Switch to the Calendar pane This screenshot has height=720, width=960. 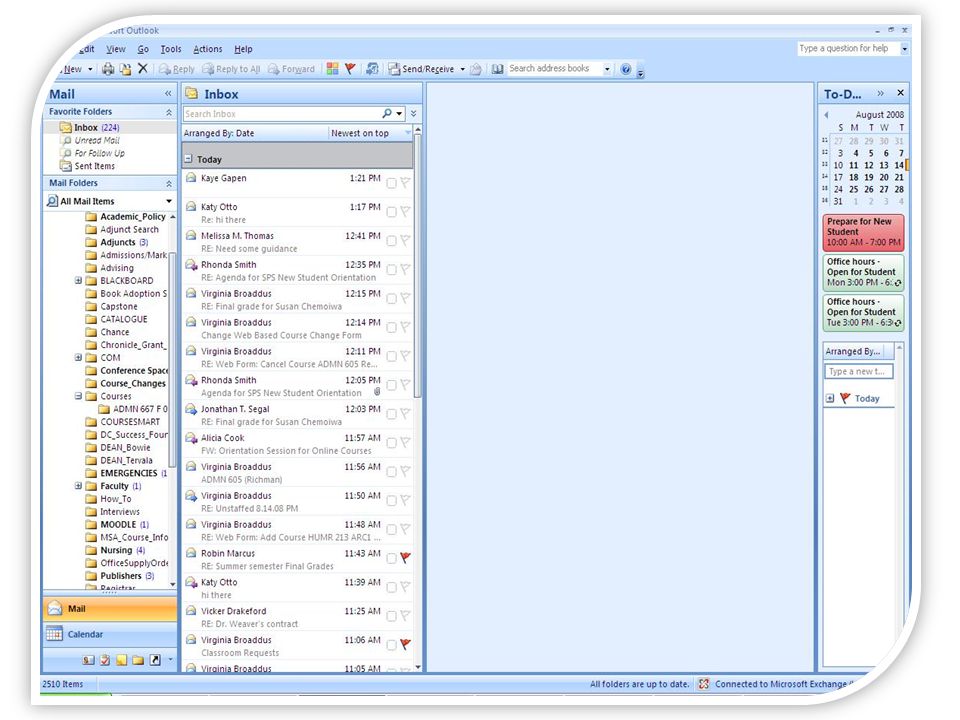[110, 634]
